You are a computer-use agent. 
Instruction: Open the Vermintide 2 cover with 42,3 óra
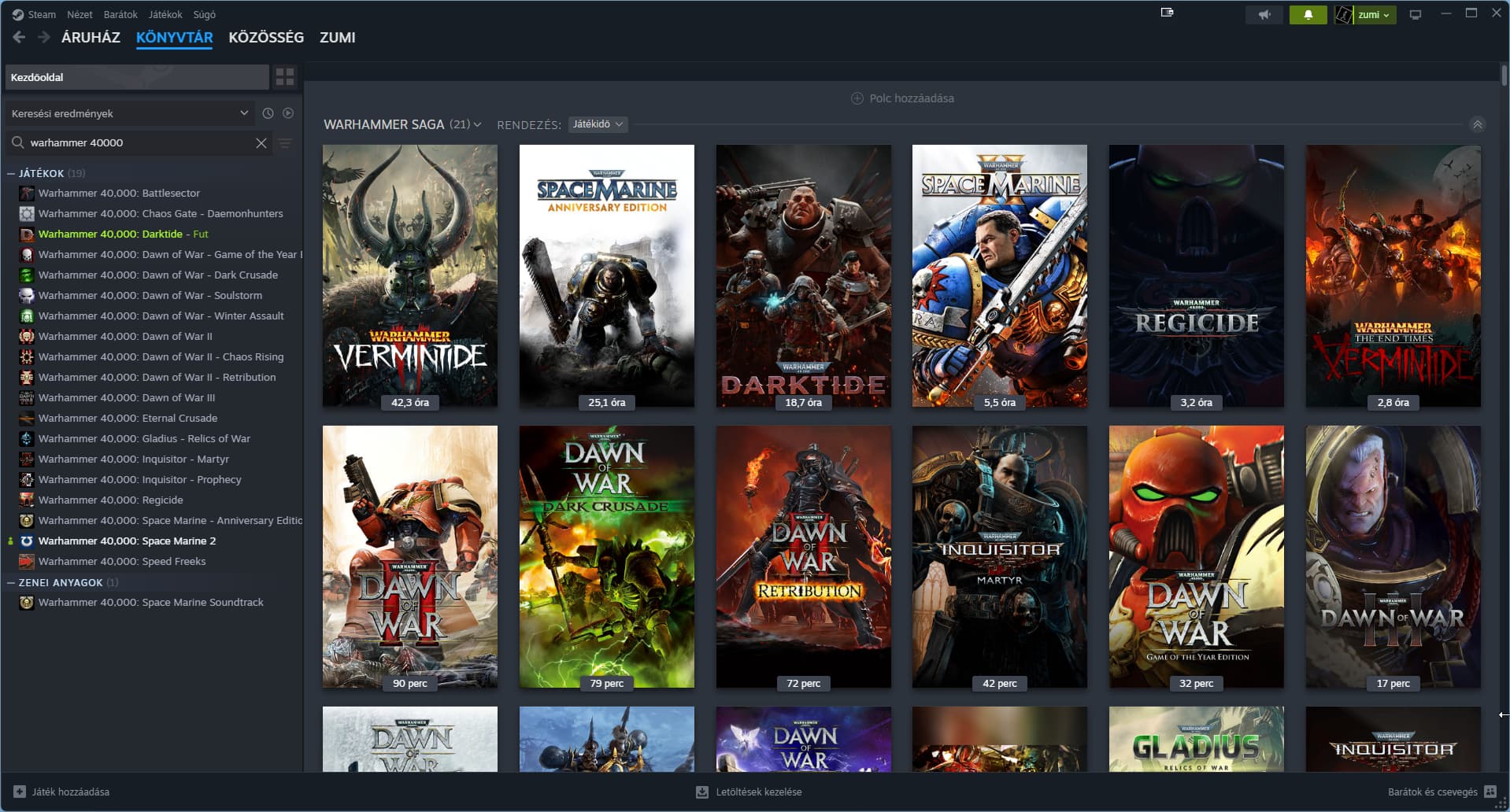410,276
